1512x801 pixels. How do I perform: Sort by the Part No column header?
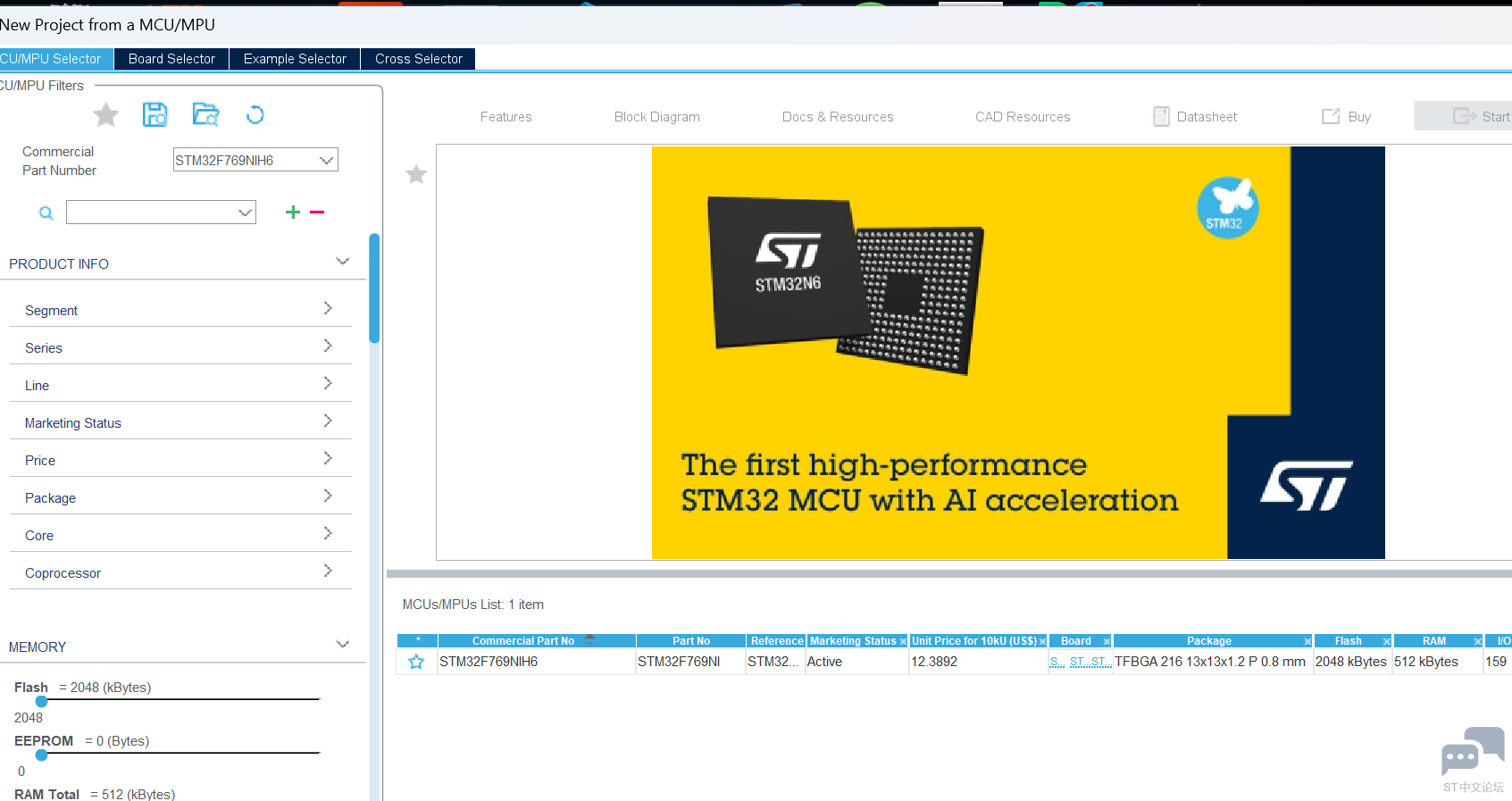tap(691, 641)
